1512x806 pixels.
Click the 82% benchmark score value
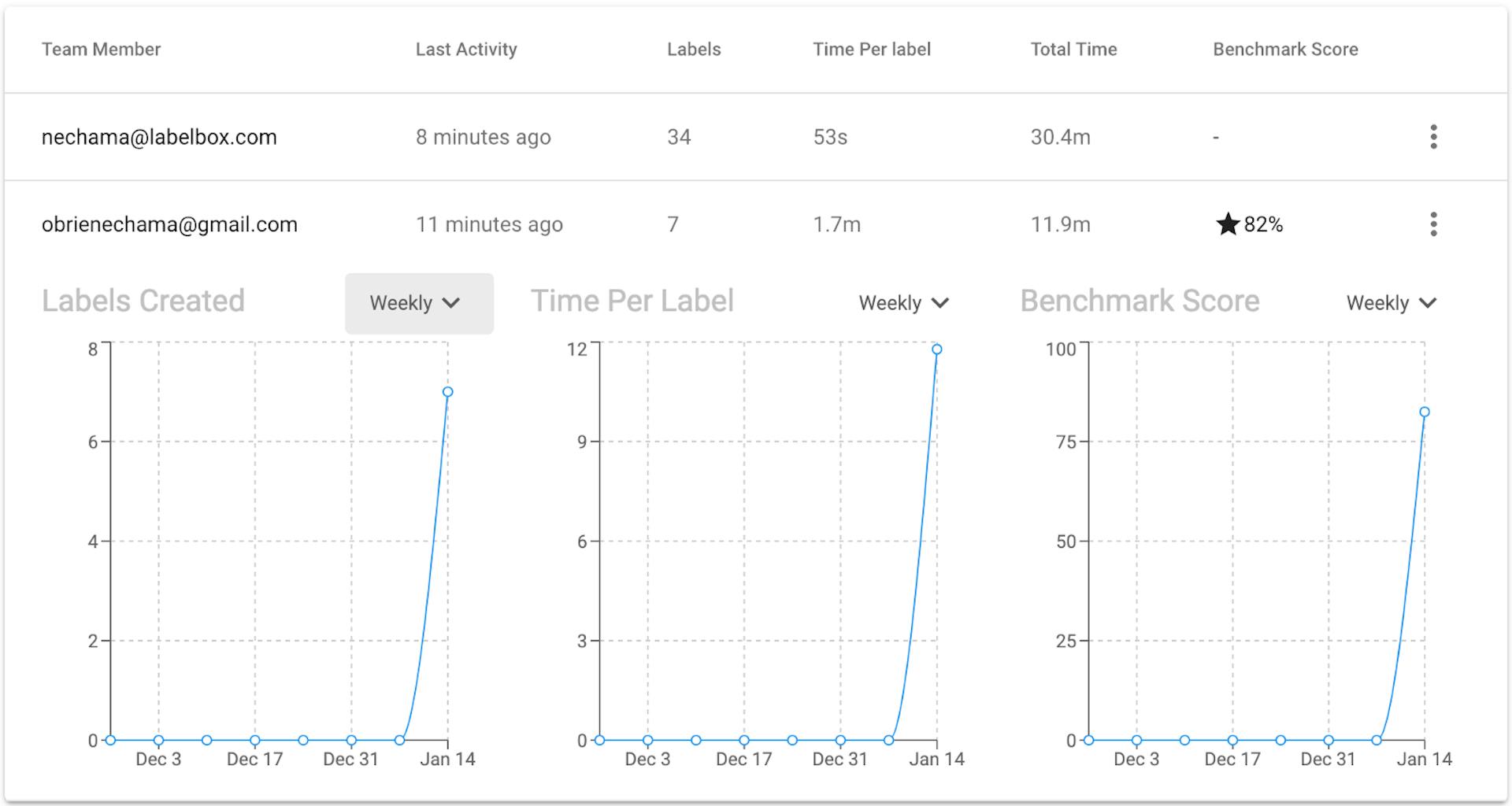coord(1262,224)
